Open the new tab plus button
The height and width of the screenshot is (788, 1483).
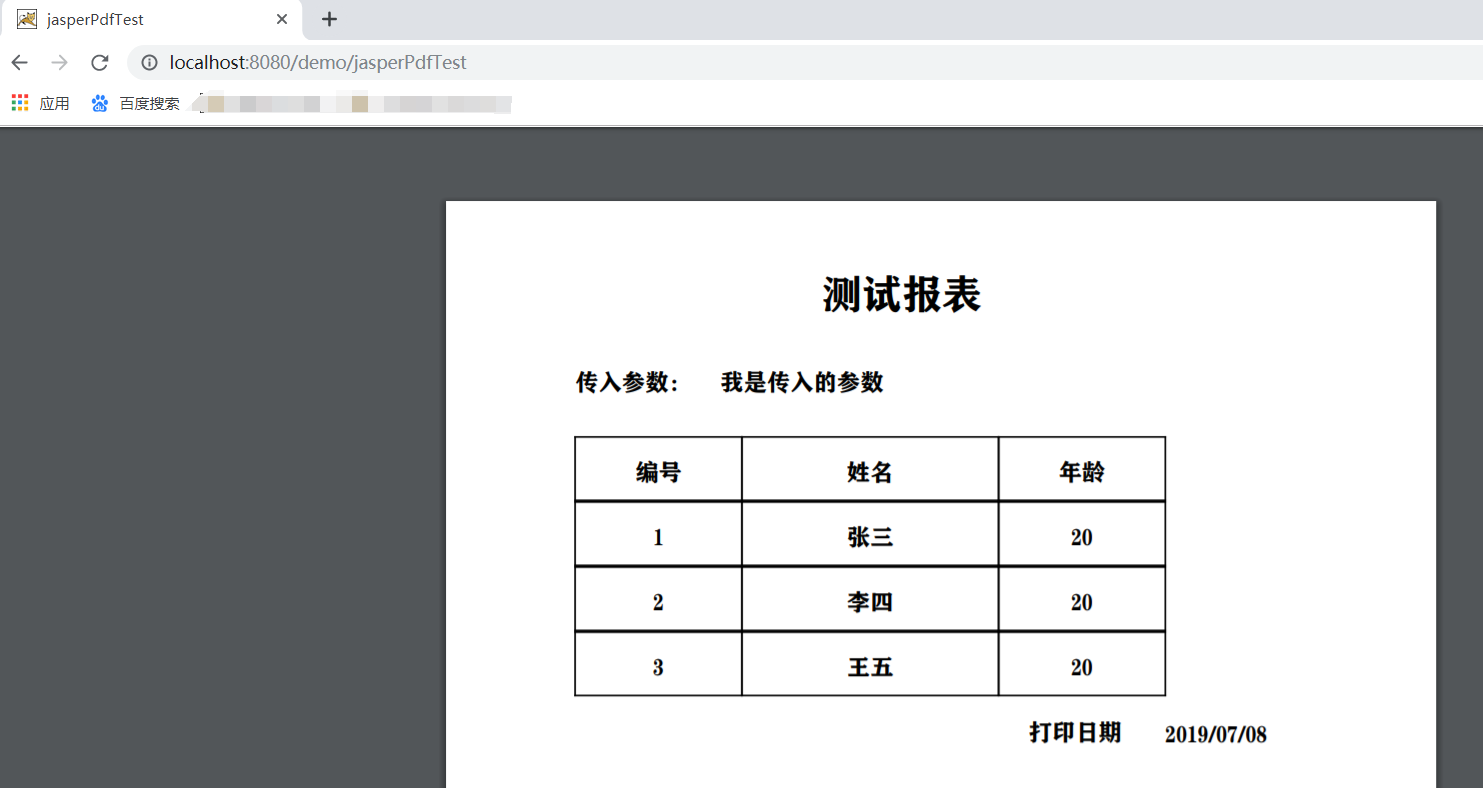coord(329,19)
